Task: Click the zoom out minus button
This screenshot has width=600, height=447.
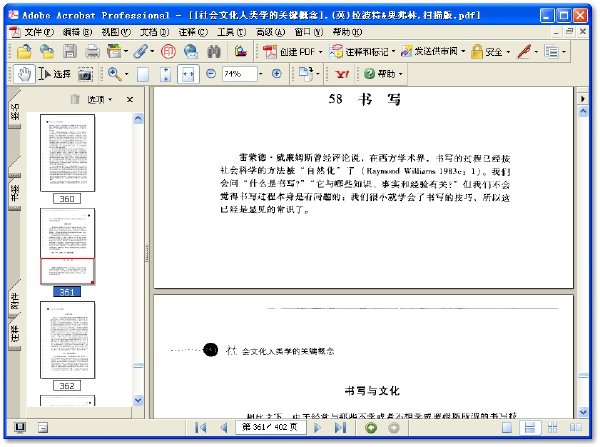Action: tap(211, 73)
